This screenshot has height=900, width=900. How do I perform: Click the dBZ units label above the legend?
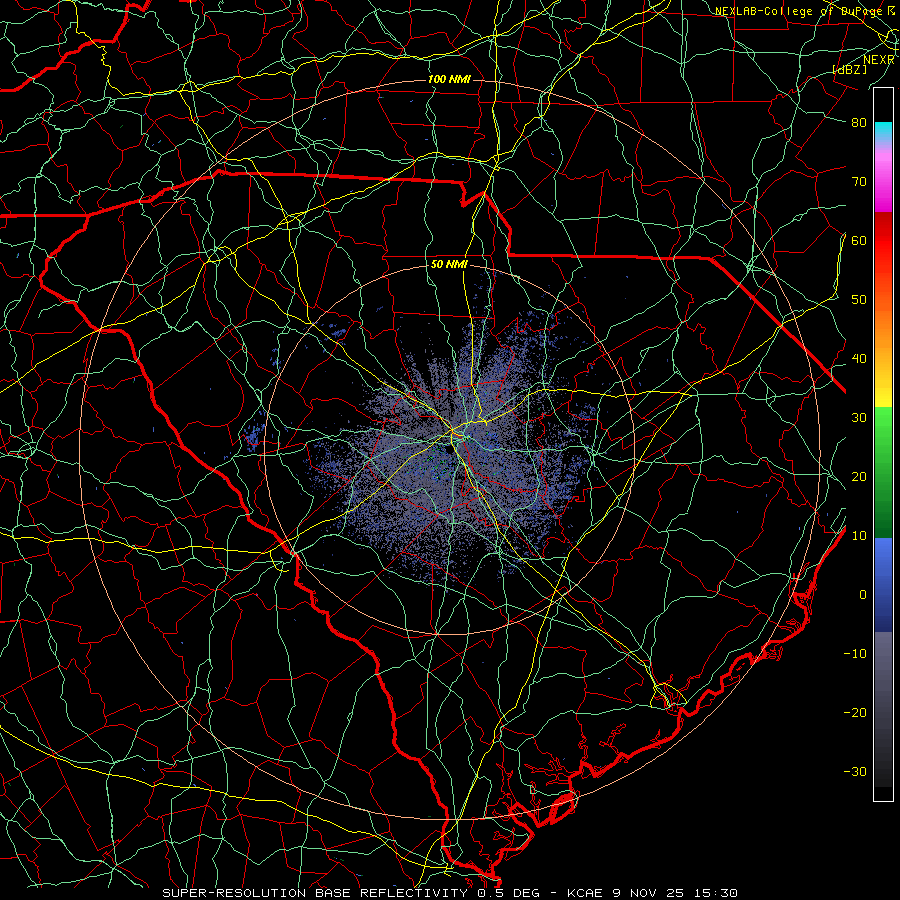point(849,70)
